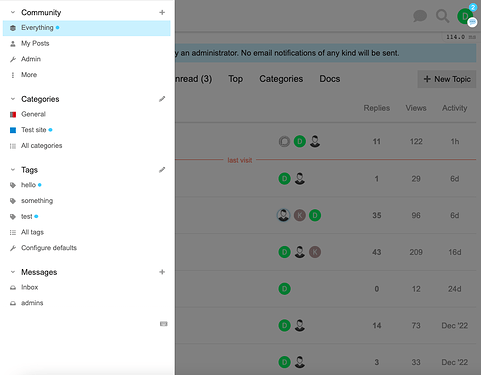Viewport: 481px width, 375px height.
Task: Click the 24d activity cell
Action: coord(455,289)
